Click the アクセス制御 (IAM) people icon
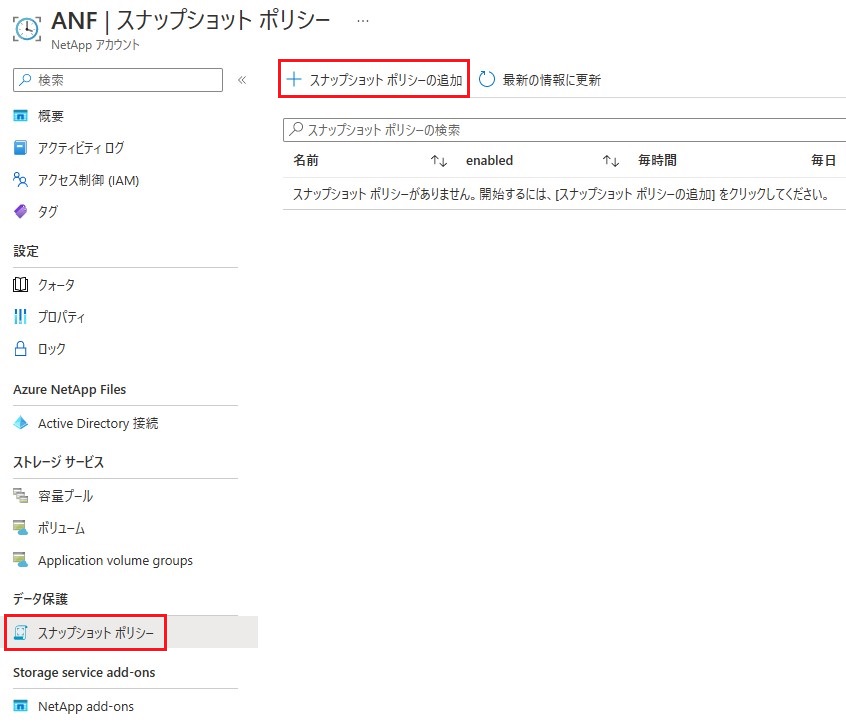Screen dimensions: 846x722 point(21,180)
